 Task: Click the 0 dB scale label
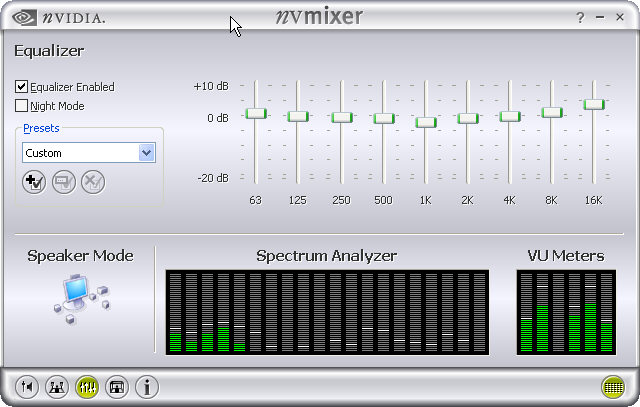coord(218,118)
